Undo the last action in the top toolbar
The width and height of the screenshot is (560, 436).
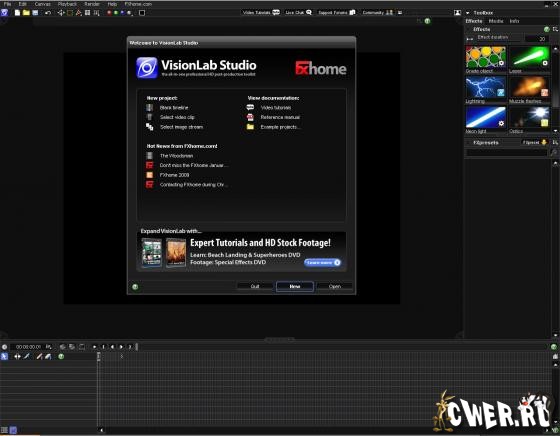(x=48, y=13)
